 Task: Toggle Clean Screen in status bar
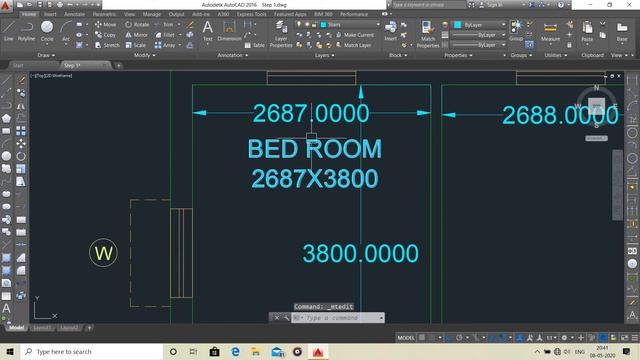point(625,338)
